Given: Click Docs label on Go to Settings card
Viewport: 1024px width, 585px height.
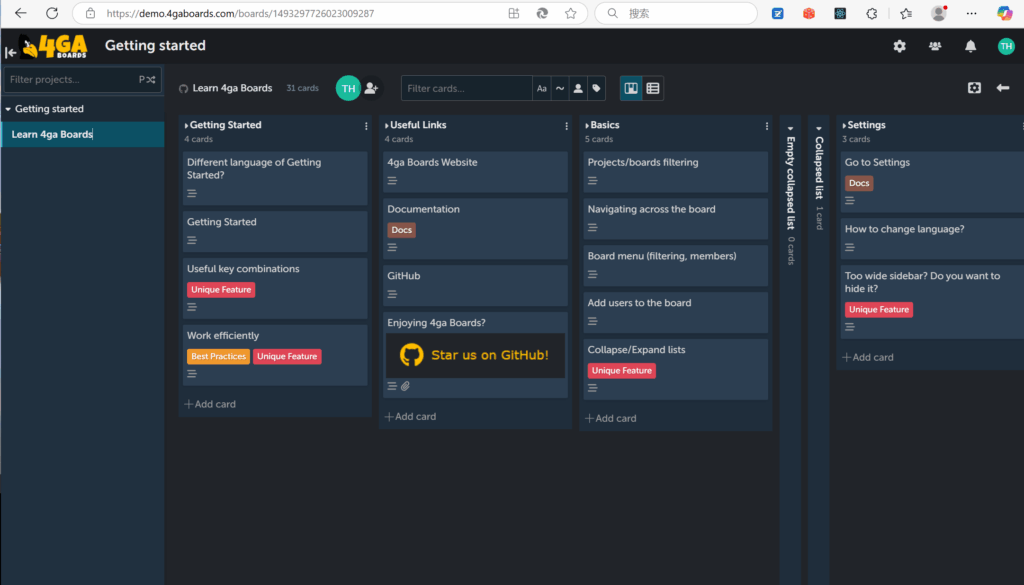Looking at the screenshot, I should click(859, 183).
